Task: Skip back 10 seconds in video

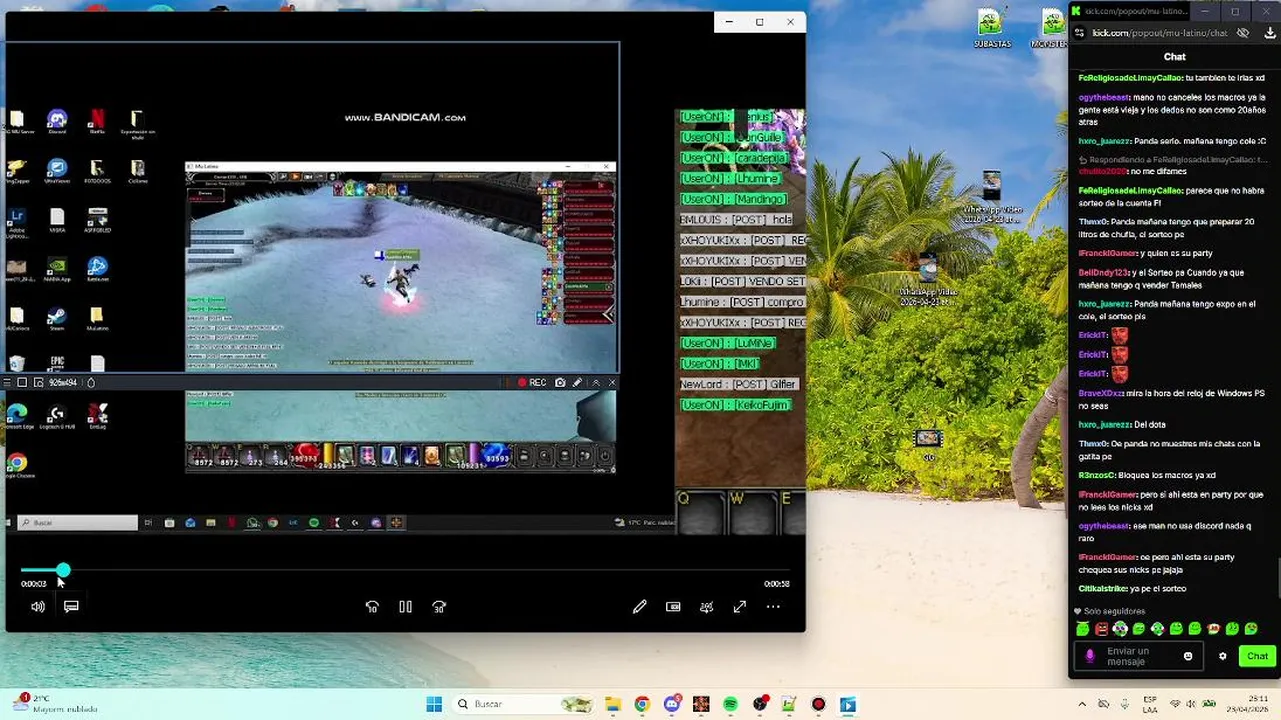Action: 372,606
